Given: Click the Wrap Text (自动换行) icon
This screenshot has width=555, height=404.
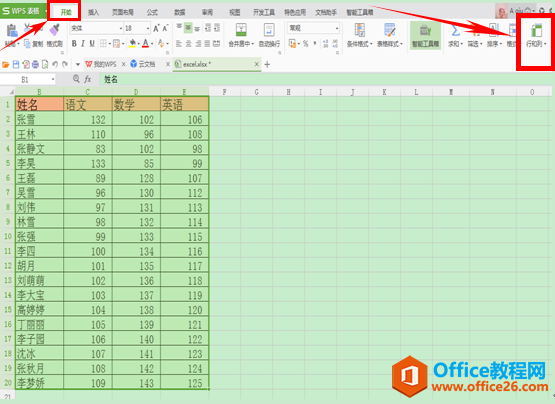Looking at the screenshot, I should pos(269,30).
